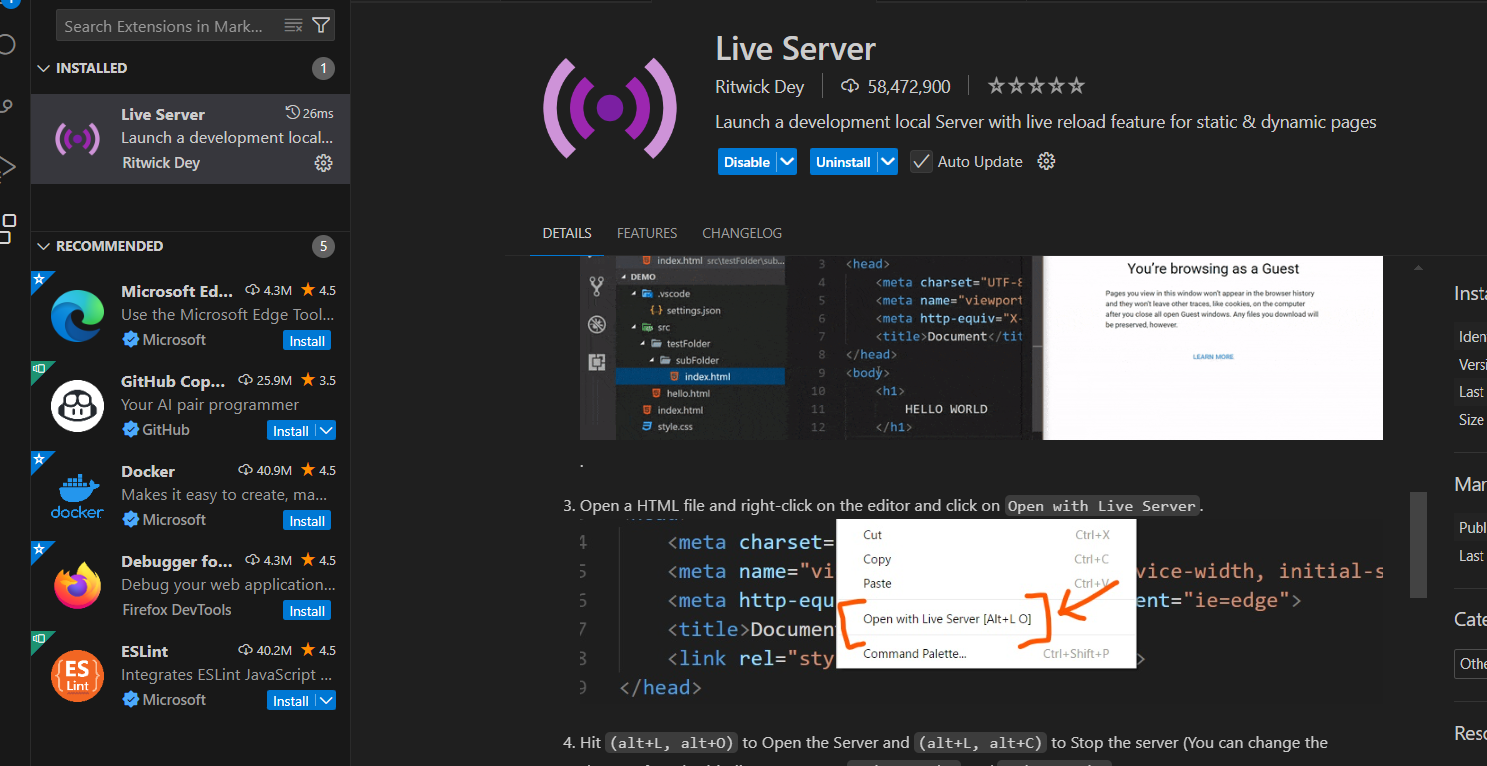Click the GitHub Copilot 25.9M downloads text
The height and width of the screenshot is (766, 1487).
click(272, 380)
